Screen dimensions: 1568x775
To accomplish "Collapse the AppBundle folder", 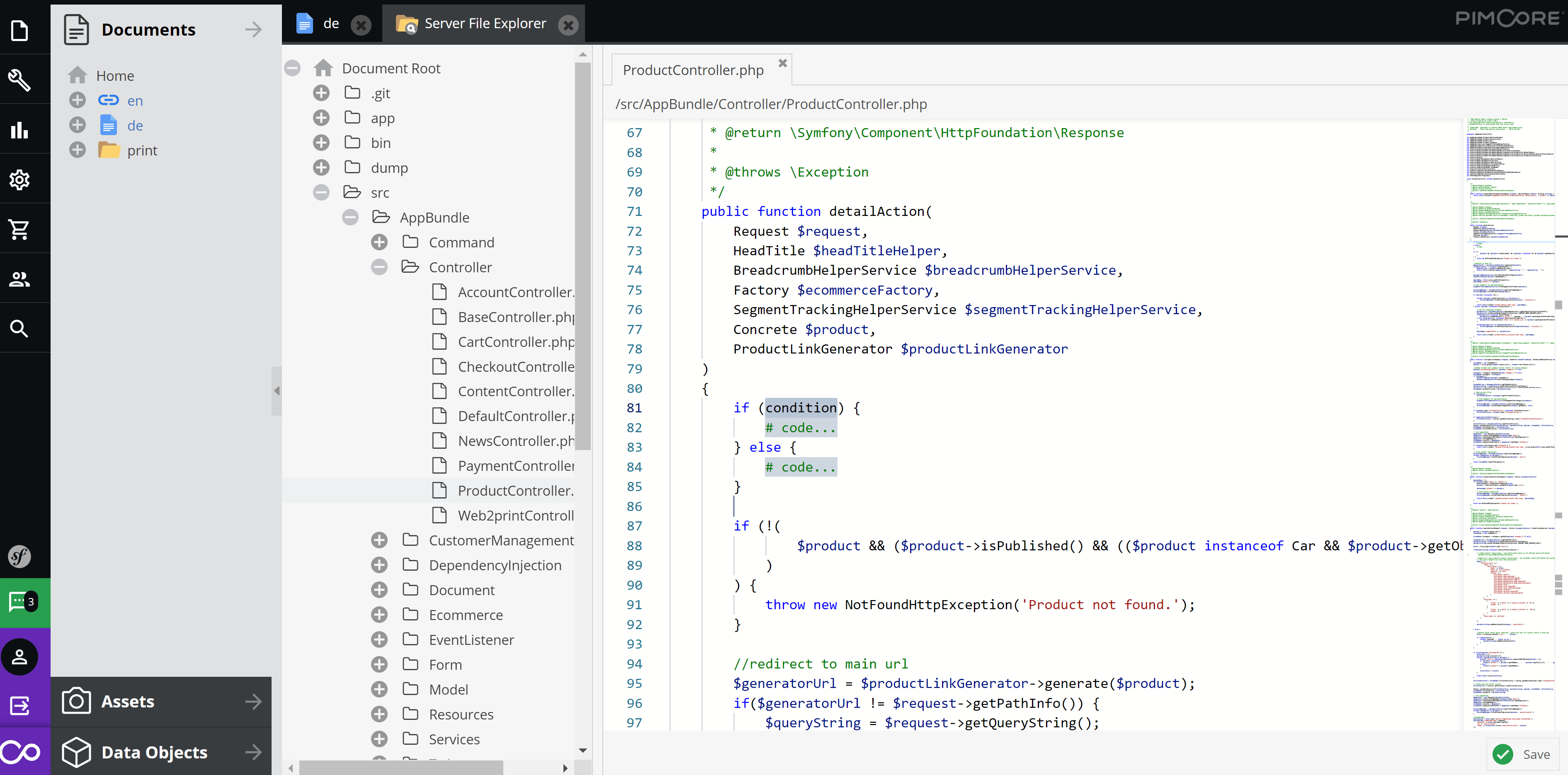I will pyautogui.click(x=350, y=217).
